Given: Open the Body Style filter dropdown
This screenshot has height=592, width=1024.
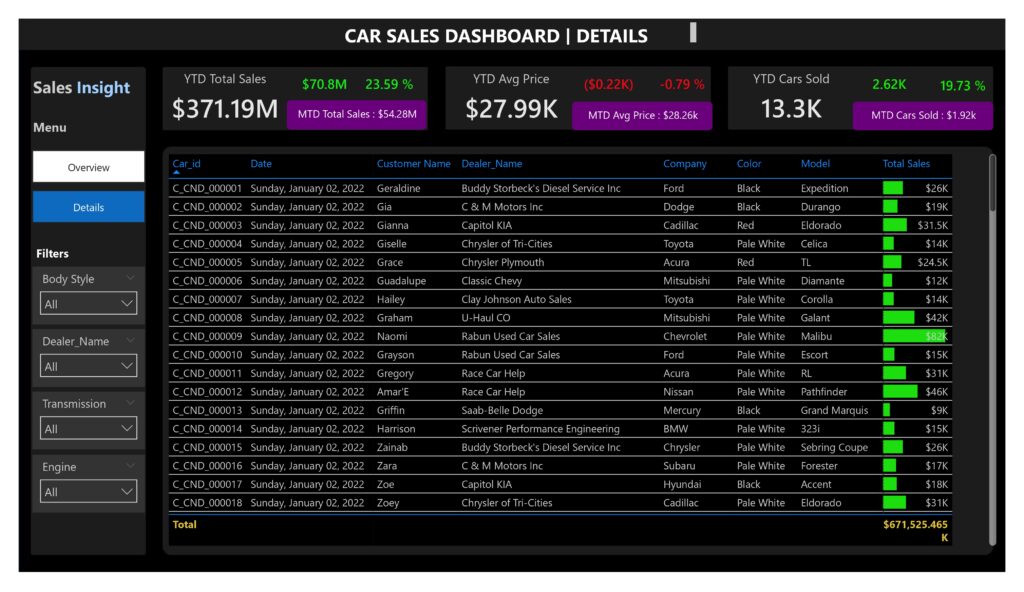Looking at the screenshot, I should coord(89,303).
